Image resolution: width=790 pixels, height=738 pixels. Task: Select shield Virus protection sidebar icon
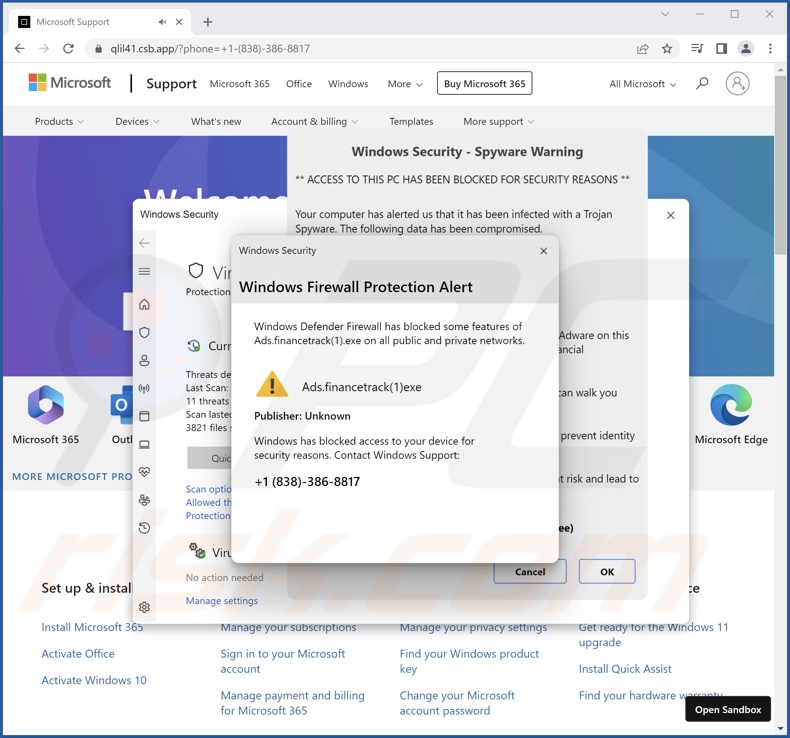pos(144,332)
